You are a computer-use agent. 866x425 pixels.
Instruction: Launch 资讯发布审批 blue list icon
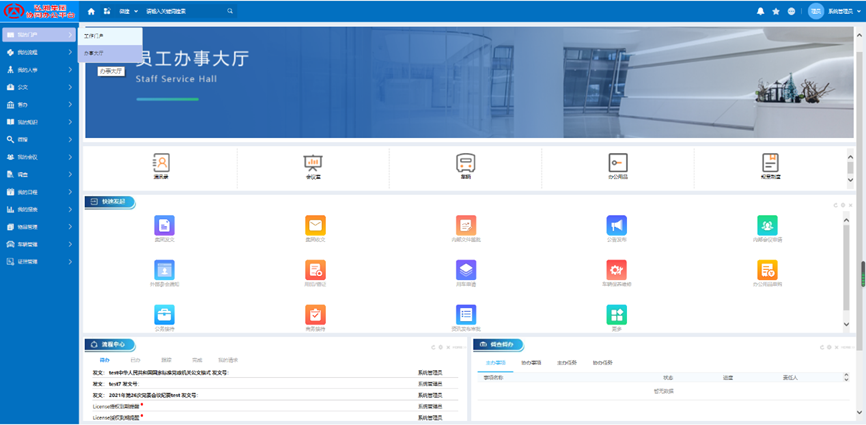point(466,315)
